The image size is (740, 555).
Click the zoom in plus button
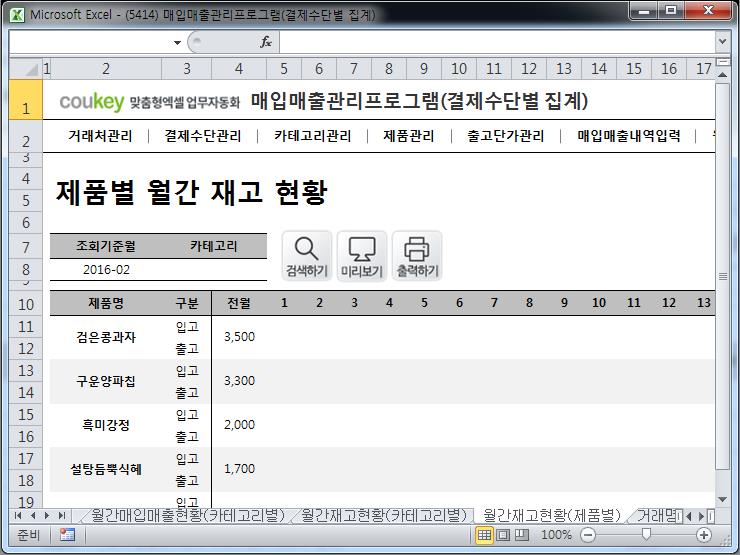[x=704, y=535]
